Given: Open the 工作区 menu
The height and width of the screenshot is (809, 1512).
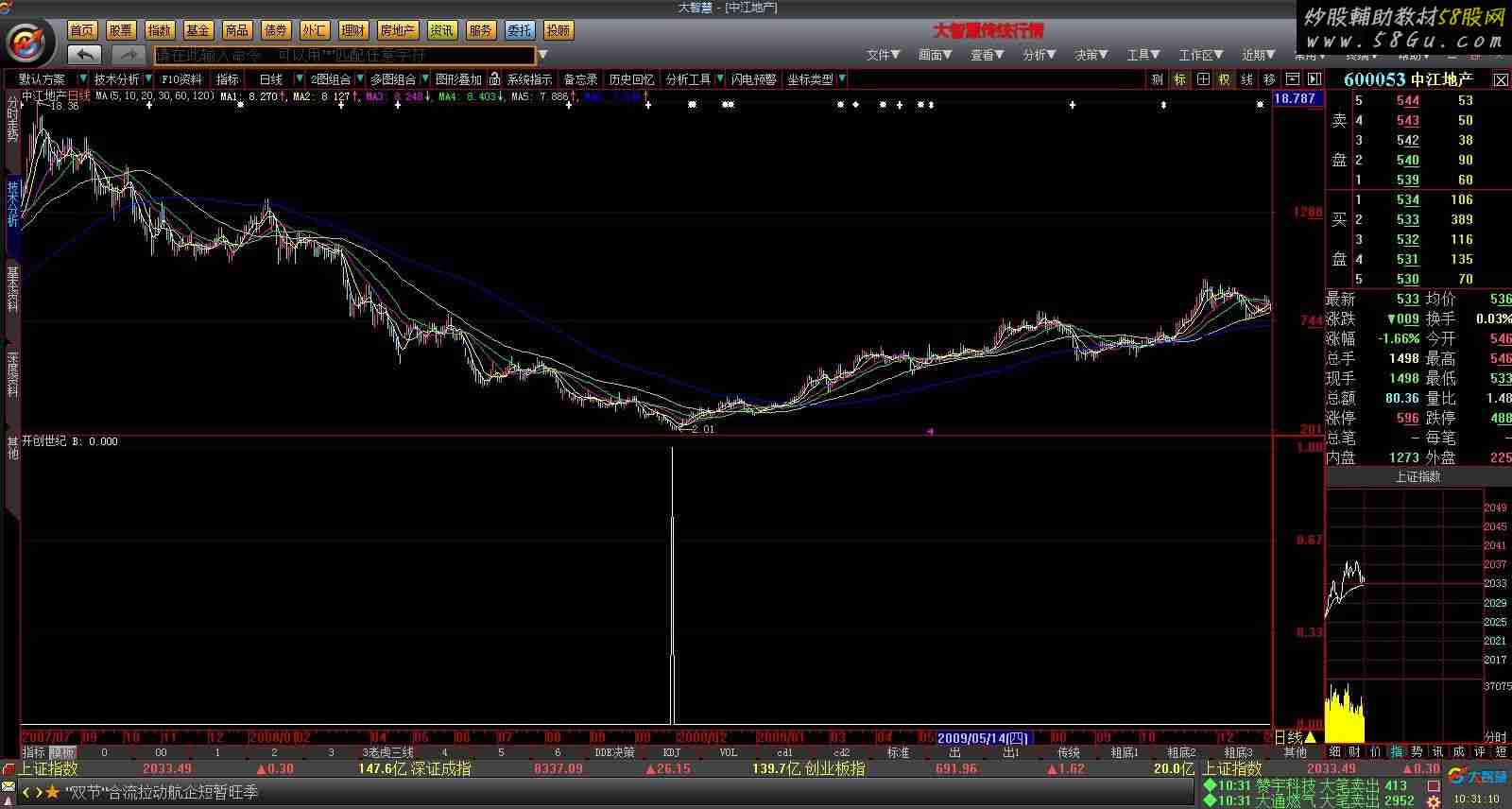Looking at the screenshot, I should click(x=1201, y=55).
